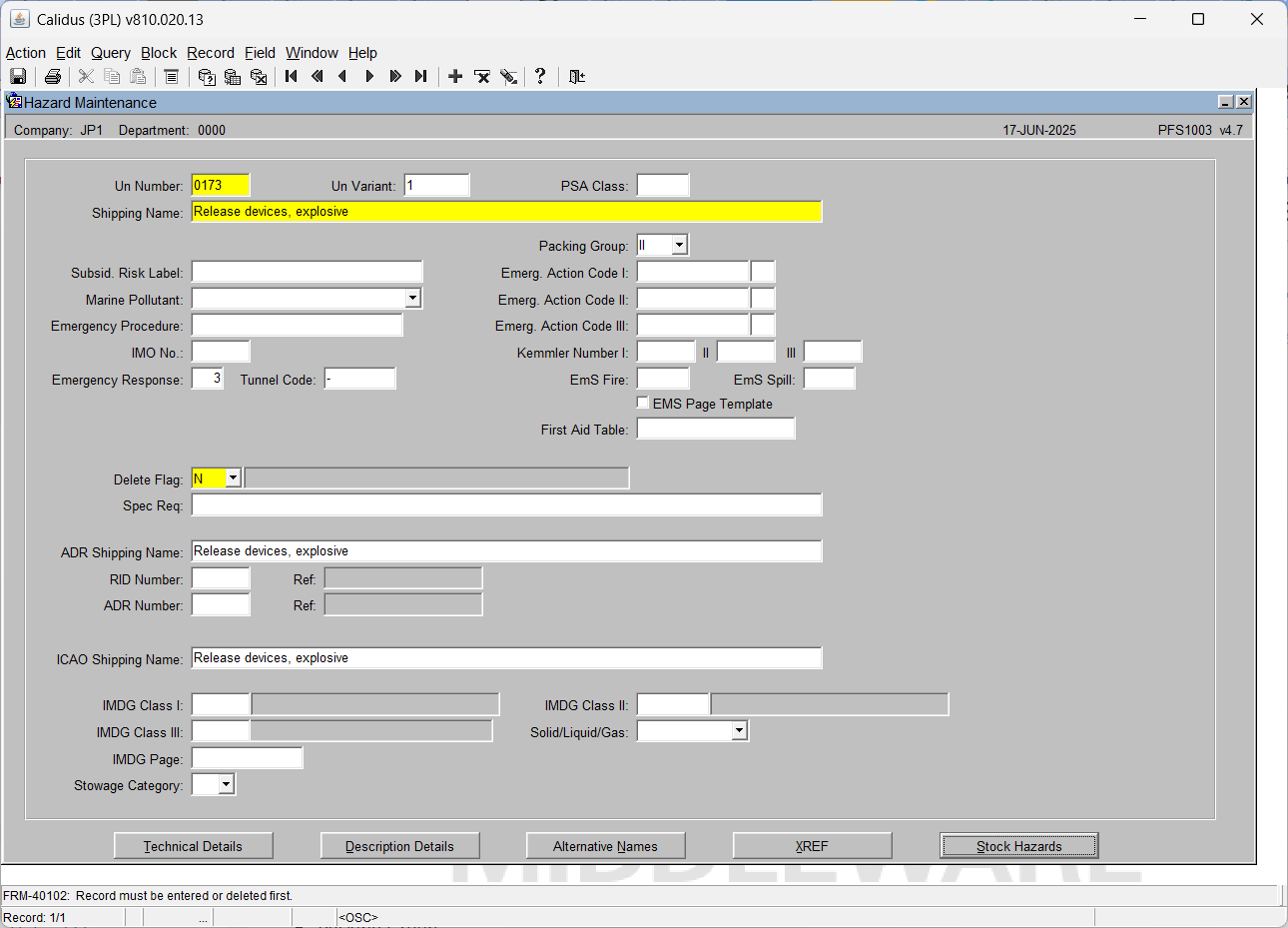Screen dimensions: 1288x928
Task: Click the Print toolbar icon
Action: pos(53,76)
